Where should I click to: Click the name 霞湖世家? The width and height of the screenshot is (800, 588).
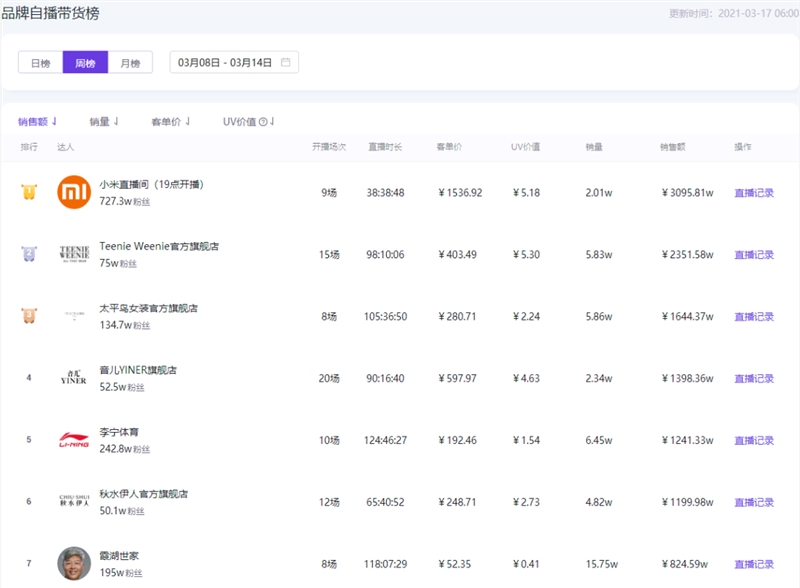[119, 556]
